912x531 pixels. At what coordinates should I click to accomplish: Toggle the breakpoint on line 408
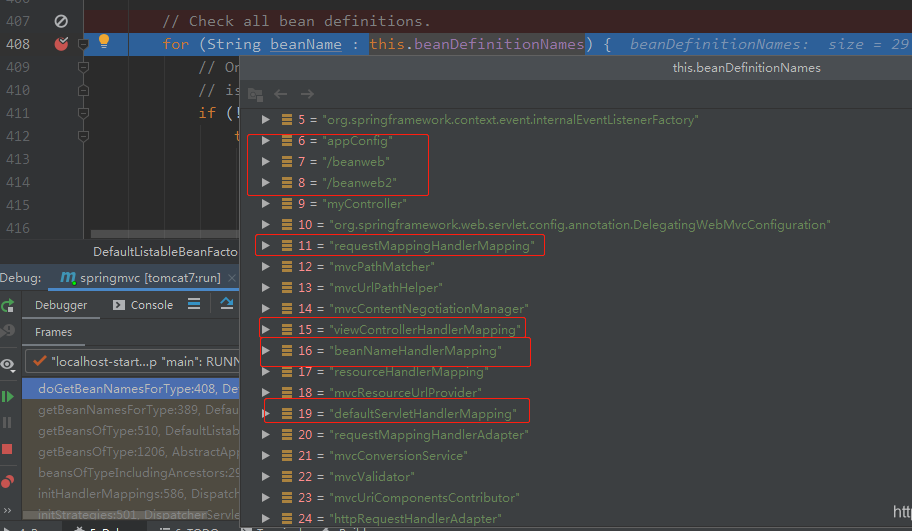tap(61, 44)
